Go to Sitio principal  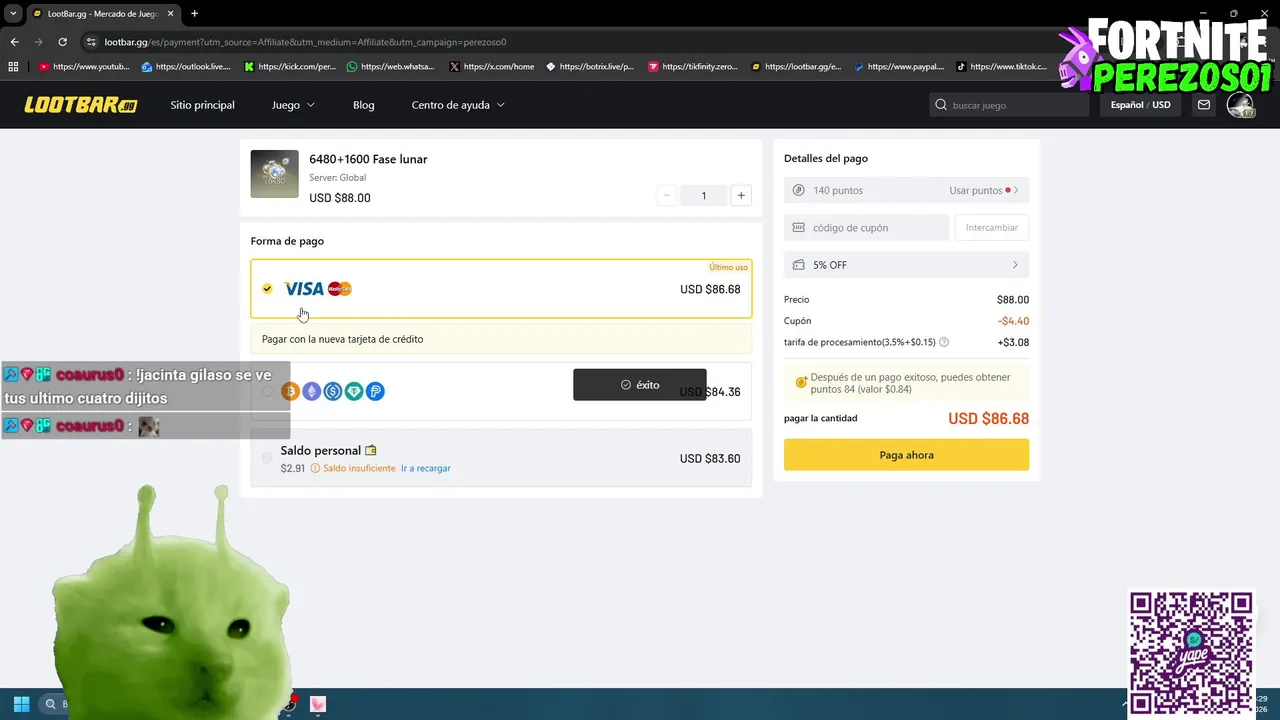point(202,105)
